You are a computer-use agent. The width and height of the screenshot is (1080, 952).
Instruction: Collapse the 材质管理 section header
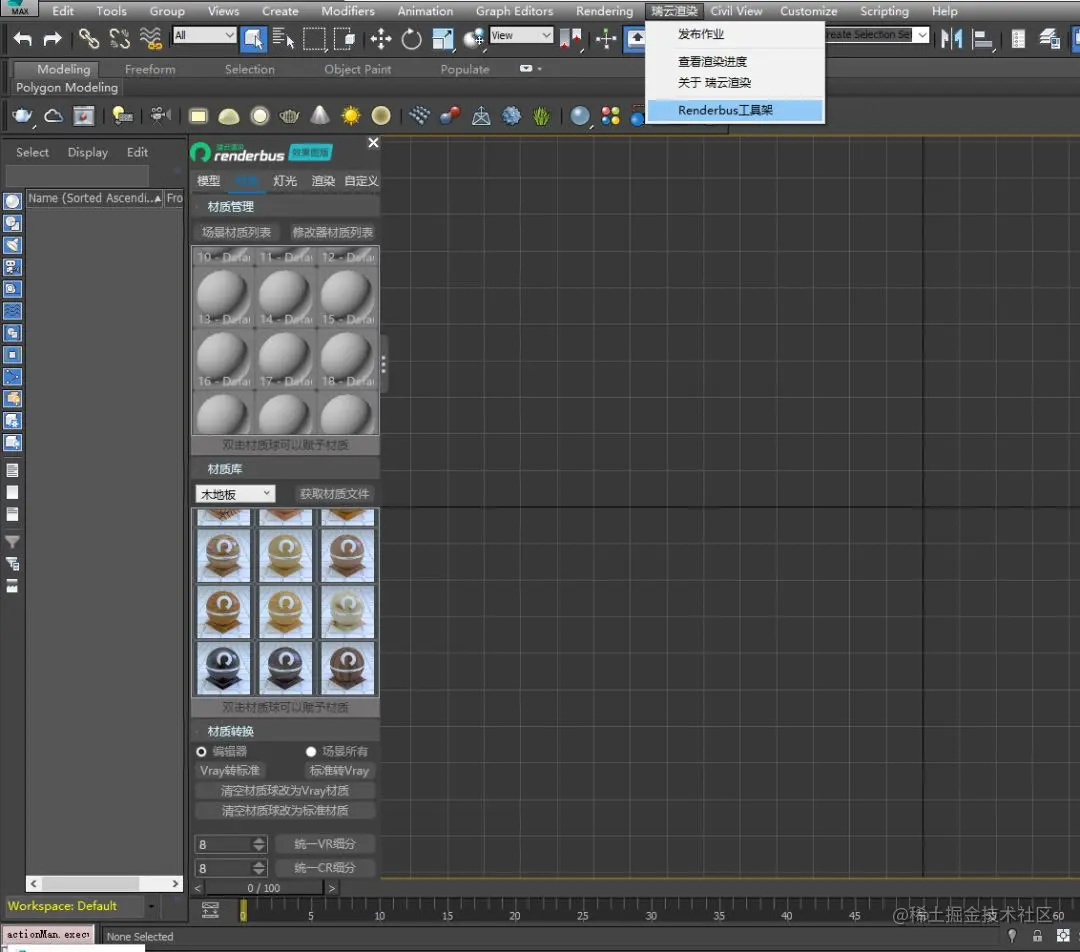pyautogui.click(x=285, y=207)
